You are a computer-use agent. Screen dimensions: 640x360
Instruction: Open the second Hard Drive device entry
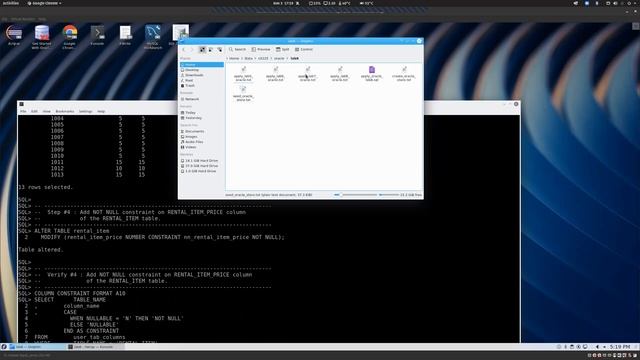click(x=202, y=166)
